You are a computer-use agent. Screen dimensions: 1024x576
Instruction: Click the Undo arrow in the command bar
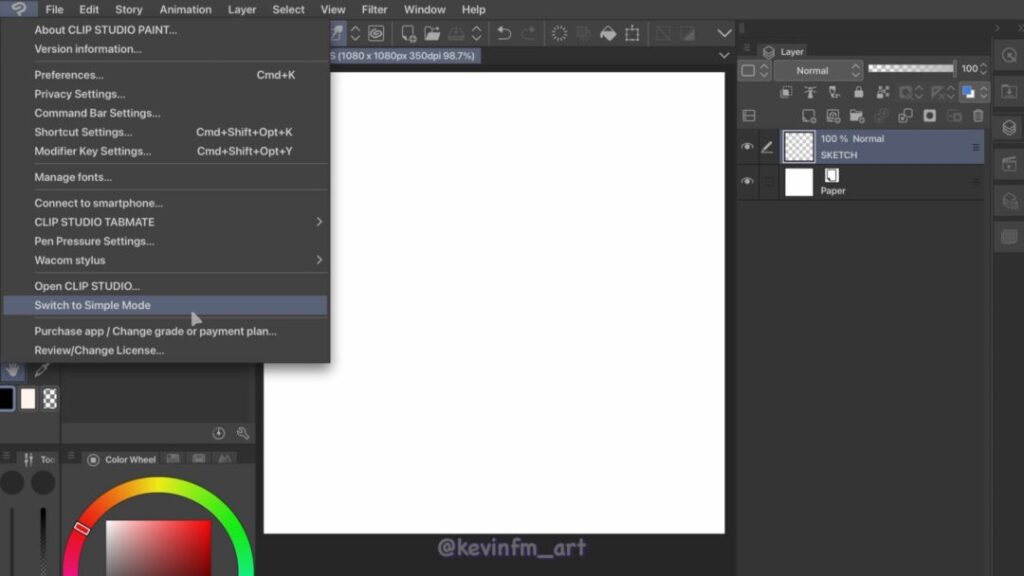tap(504, 34)
